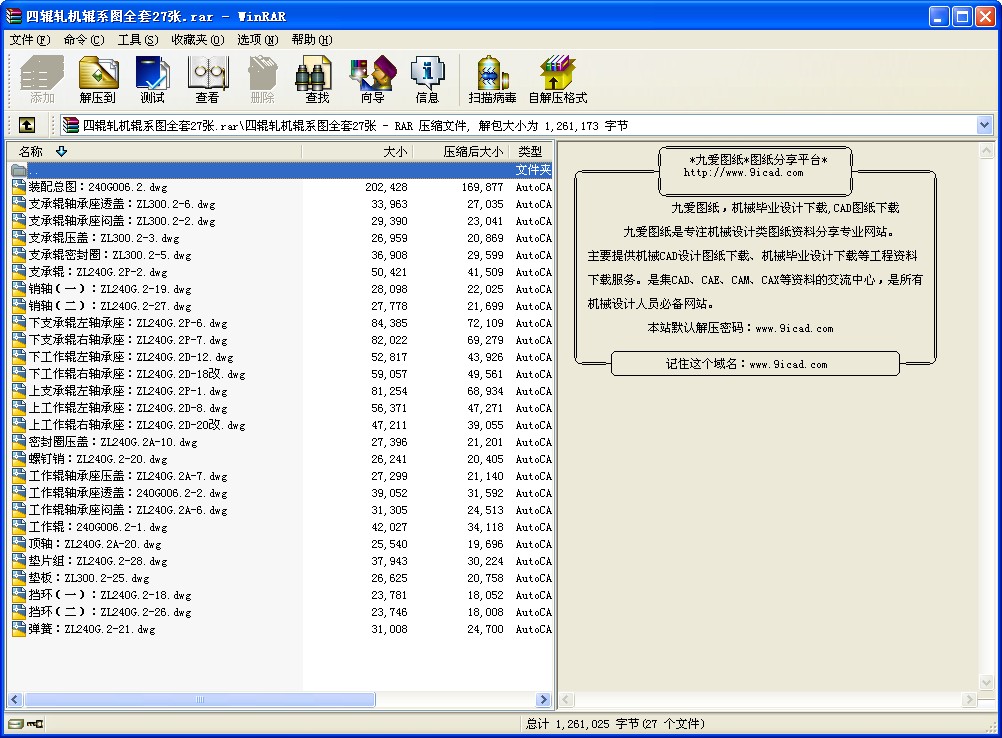This screenshot has width=1002, height=738.
Task: Open the 帮助(H) menu
Action: (312, 40)
